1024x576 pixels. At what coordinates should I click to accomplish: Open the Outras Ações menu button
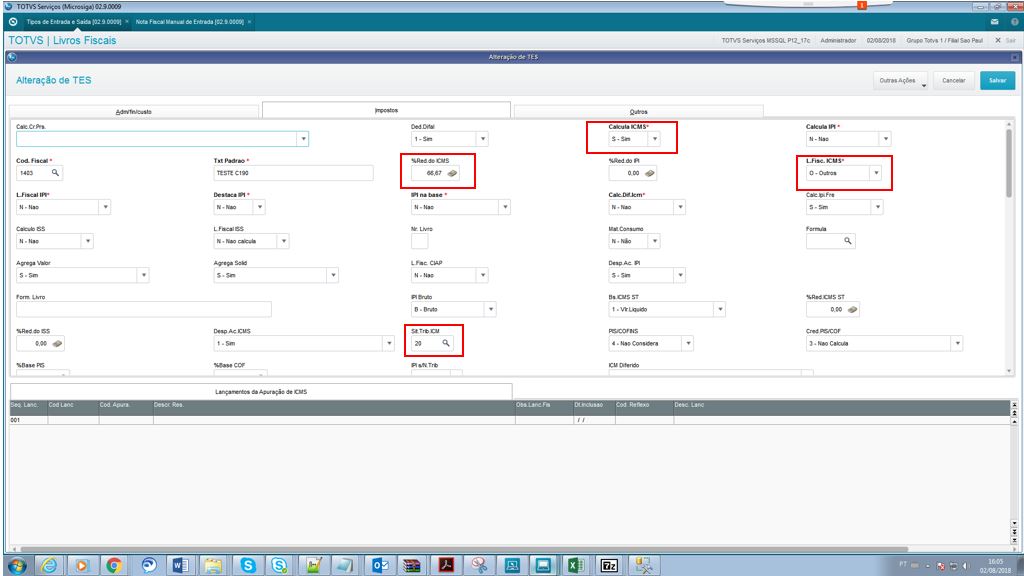click(901, 80)
